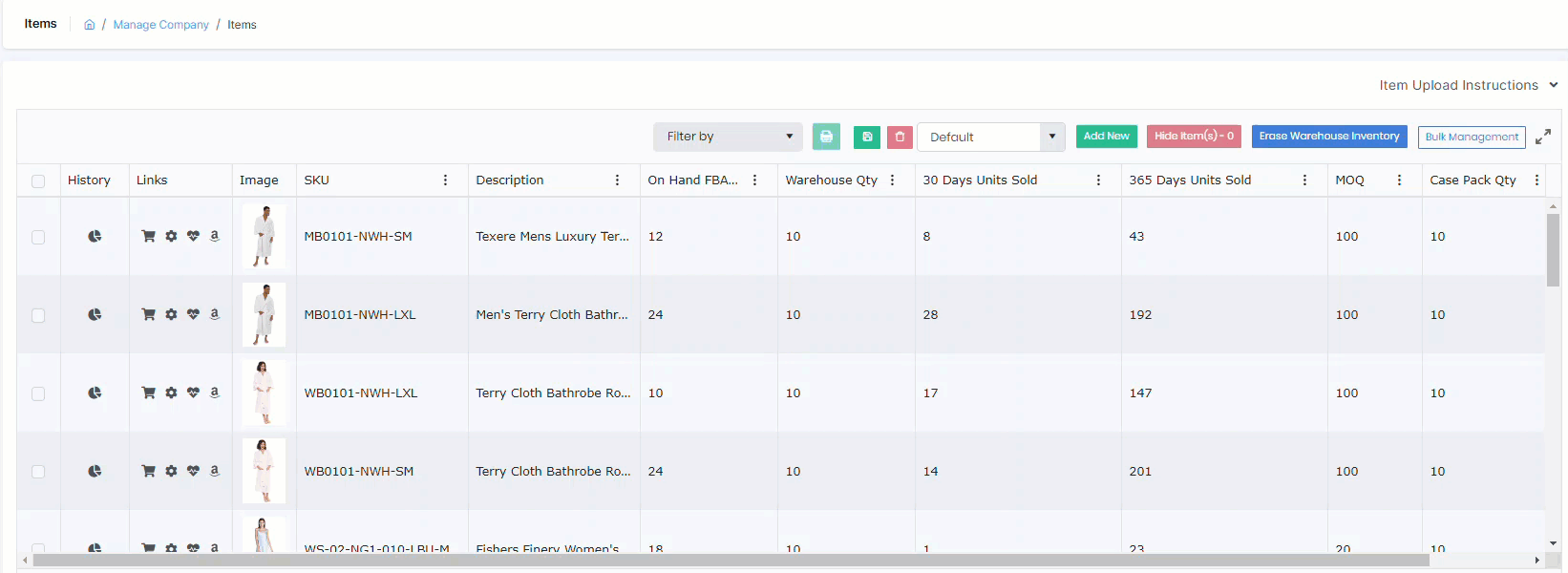The width and height of the screenshot is (1568, 573).
Task: Click the scroll right arrow
Action: (1536, 561)
